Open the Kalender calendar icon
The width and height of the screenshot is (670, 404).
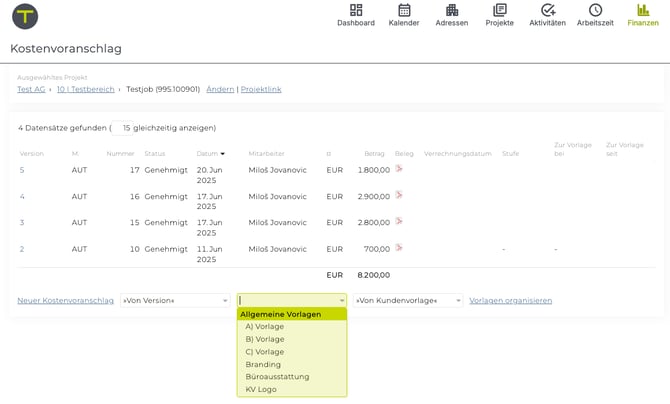pyautogui.click(x=404, y=10)
